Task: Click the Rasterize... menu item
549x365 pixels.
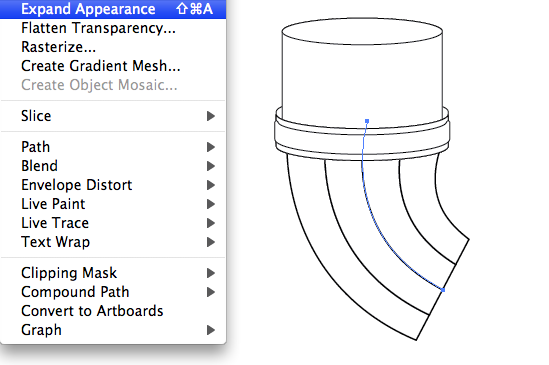Action: pyautogui.click(x=113, y=47)
